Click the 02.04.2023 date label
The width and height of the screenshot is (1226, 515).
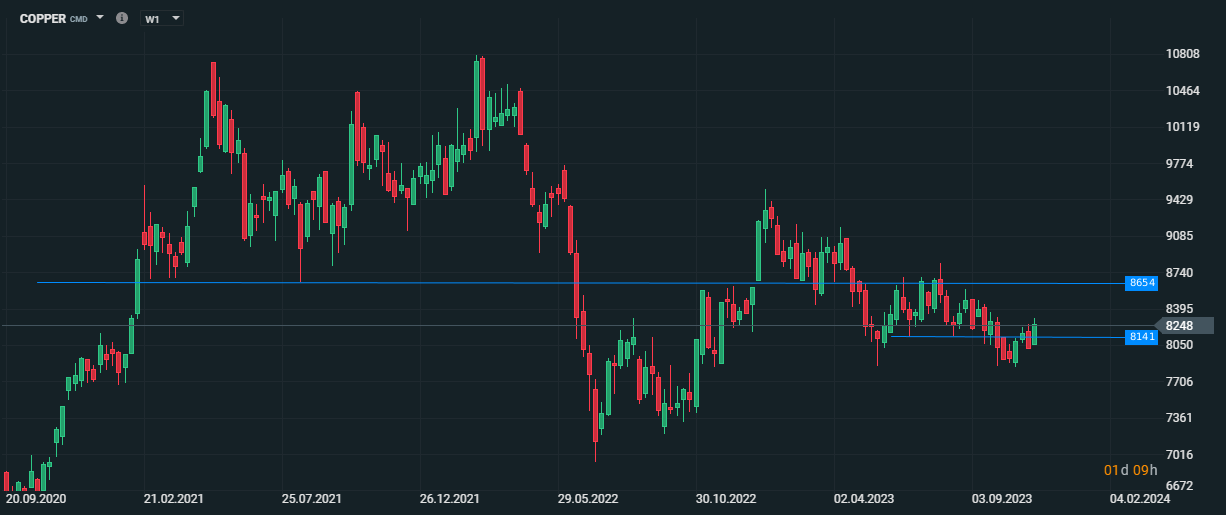[x=864, y=498]
